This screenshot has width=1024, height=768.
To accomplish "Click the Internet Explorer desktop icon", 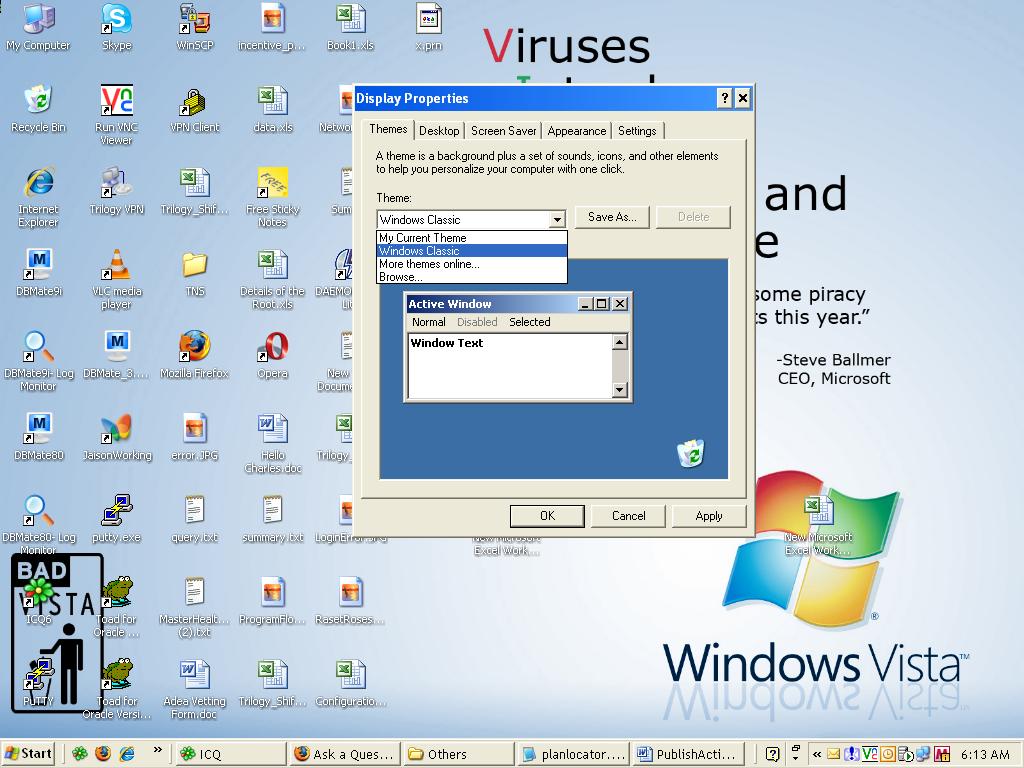I will click(x=38, y=196).
